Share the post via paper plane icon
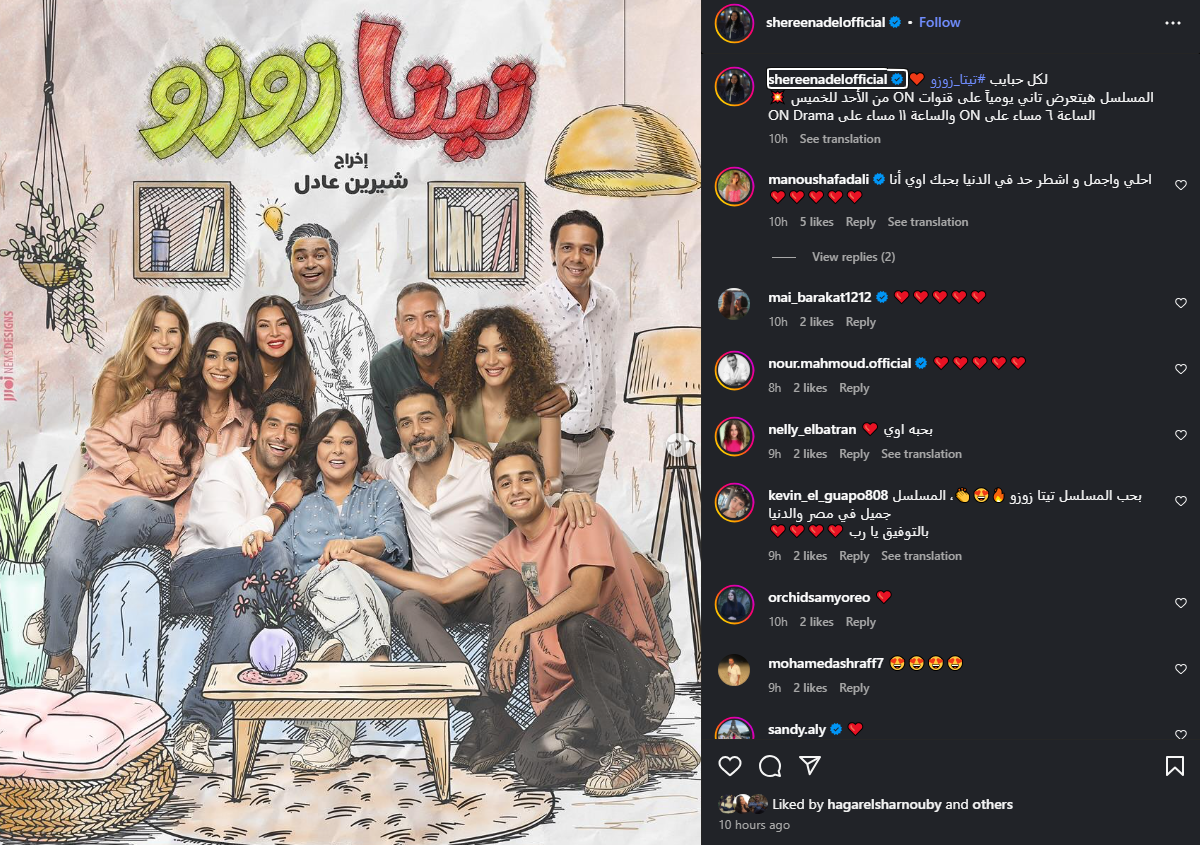Screen dimensions: 1200x845 tap(810, 766)
